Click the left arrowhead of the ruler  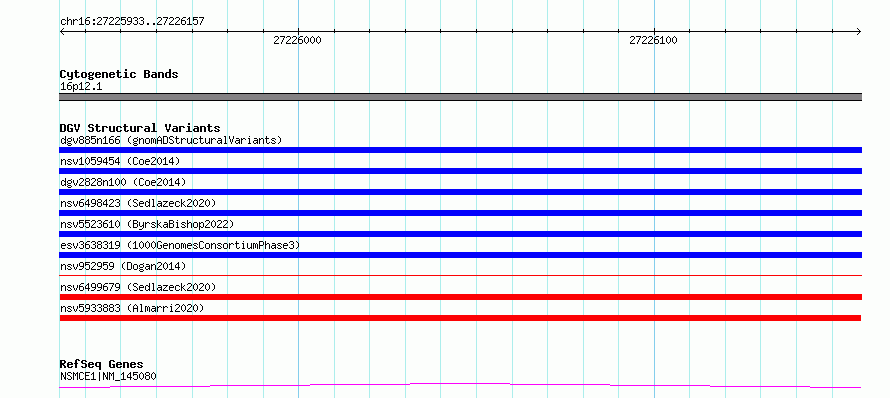[x=62, y=32]
